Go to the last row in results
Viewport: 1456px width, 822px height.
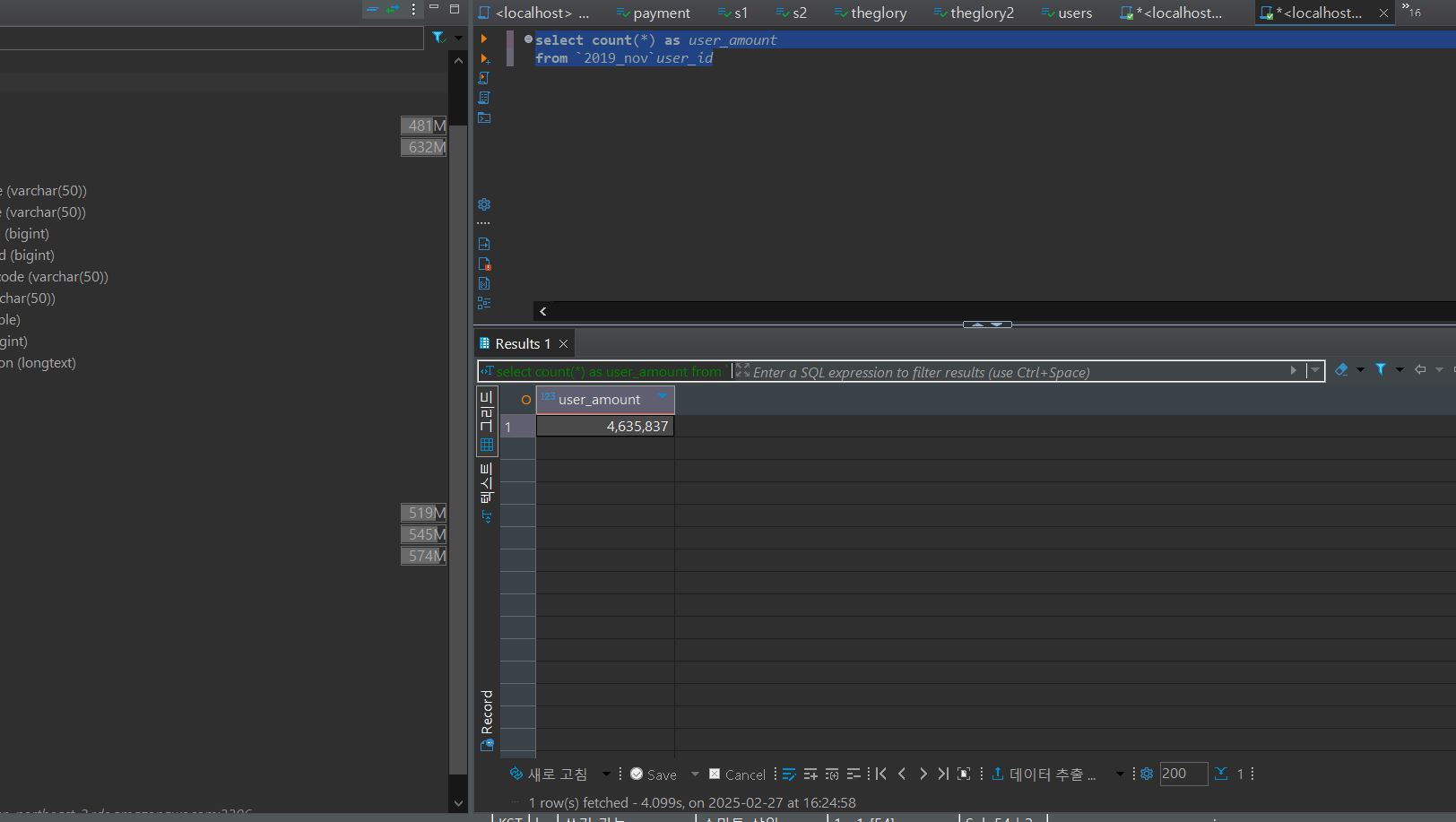click(942, 774)
